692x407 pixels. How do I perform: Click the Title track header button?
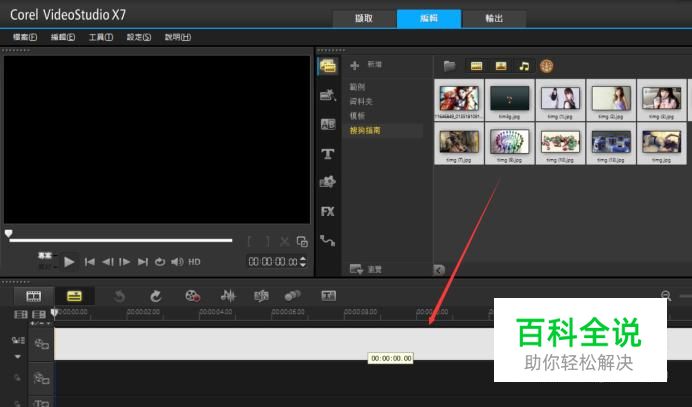[x=41, y=403]
